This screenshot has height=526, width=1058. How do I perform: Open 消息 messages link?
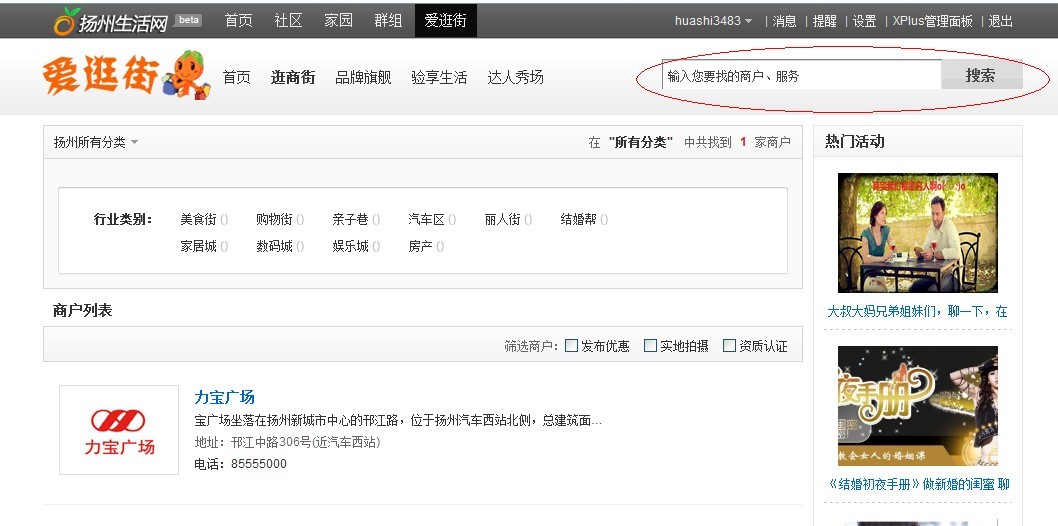point(785,21)
